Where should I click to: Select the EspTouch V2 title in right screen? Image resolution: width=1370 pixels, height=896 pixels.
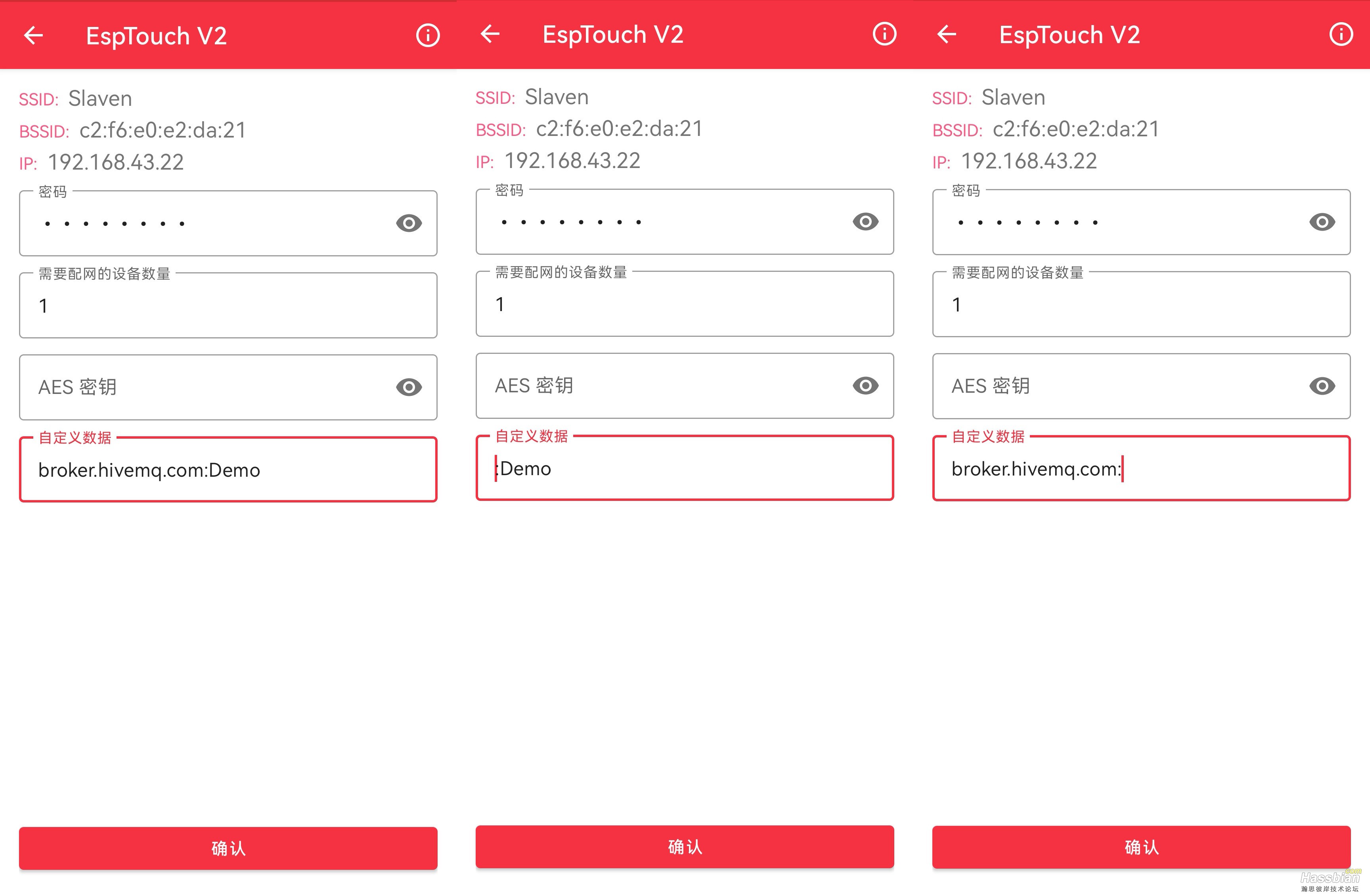[x=1069, y=35]
